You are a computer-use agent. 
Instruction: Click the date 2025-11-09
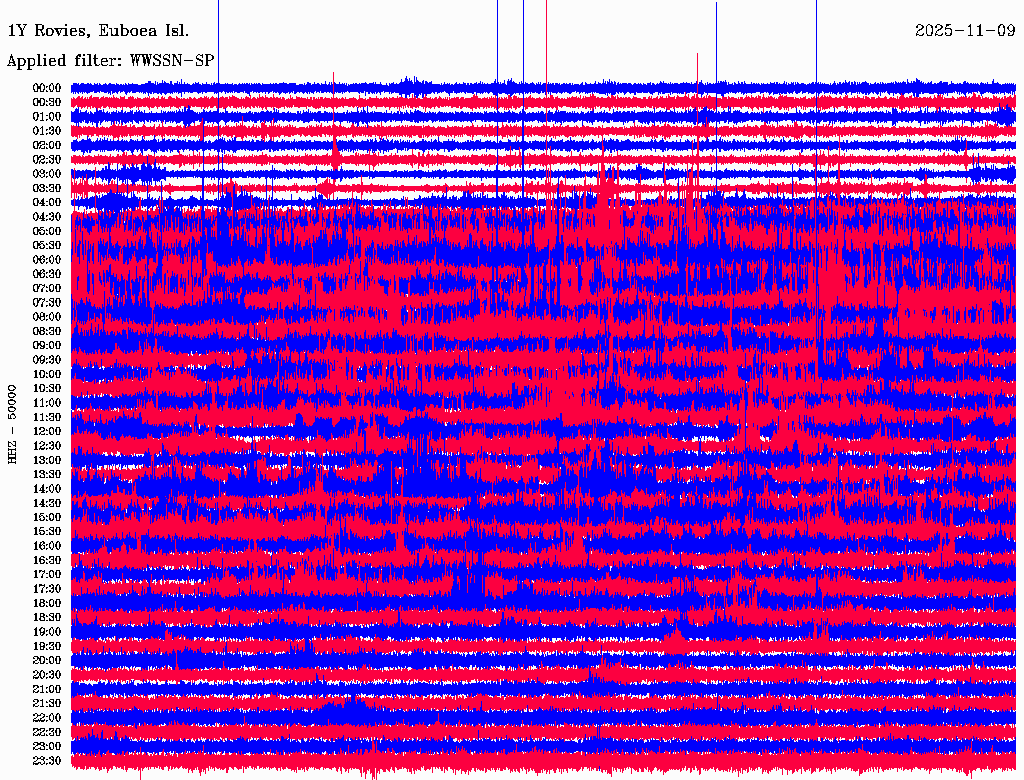[965, 31]
